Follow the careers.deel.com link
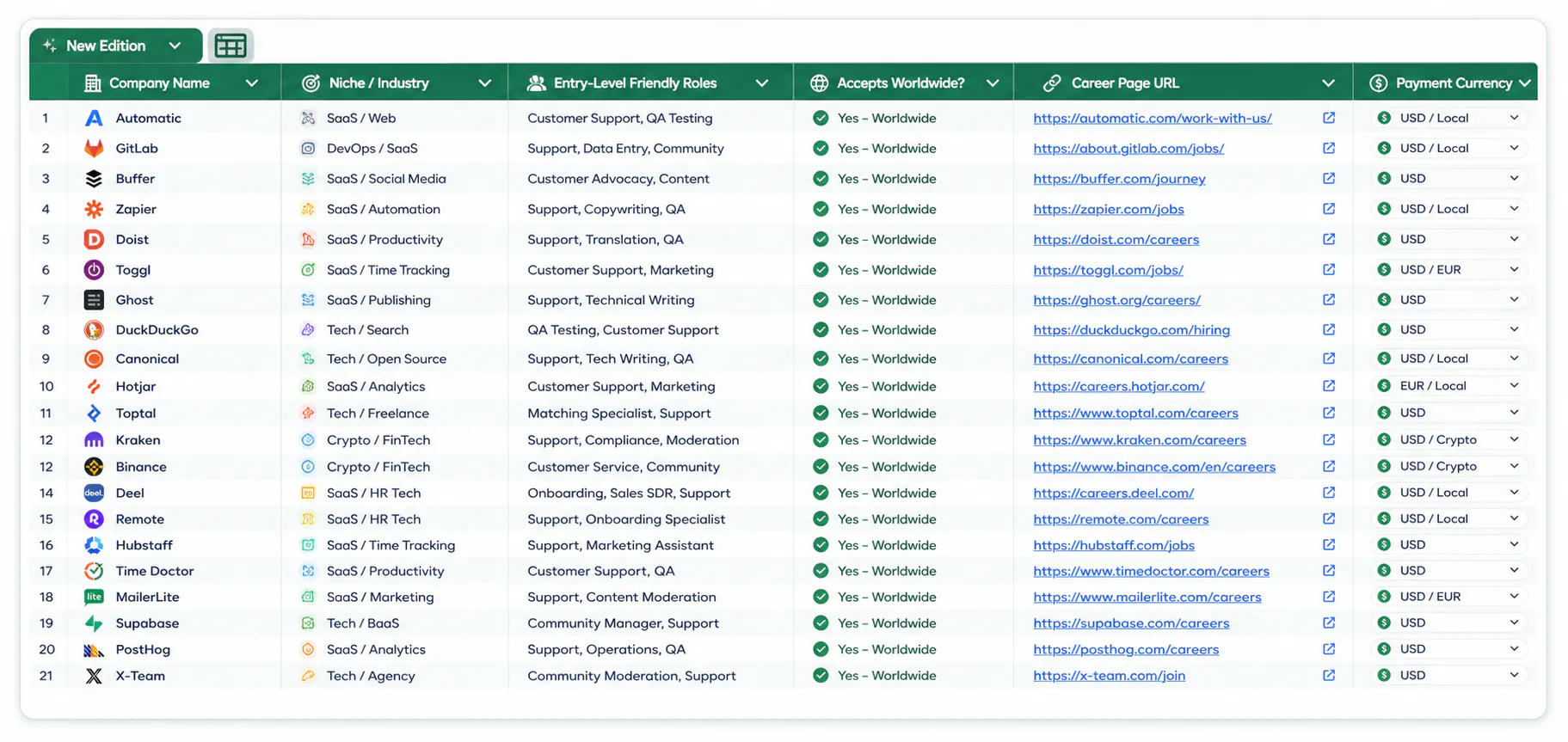 pos(1113,493)
